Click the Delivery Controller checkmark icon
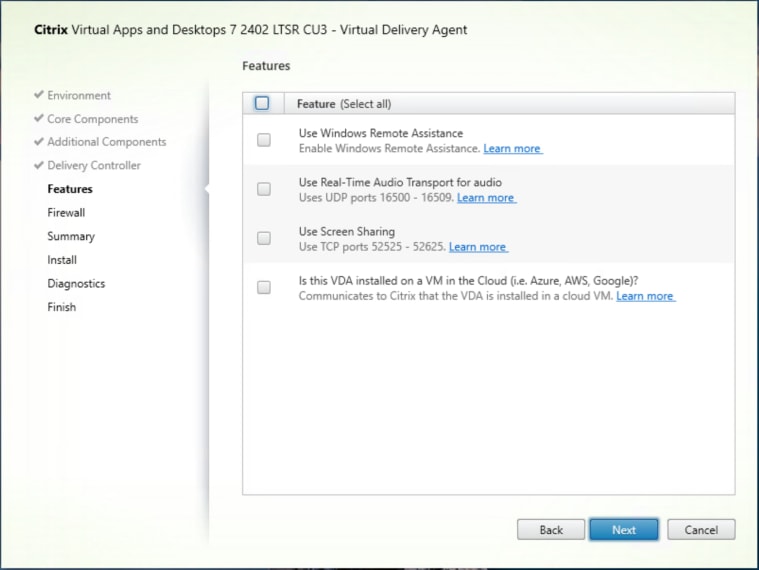Screen dimensions: 759x570 pos(39,165)
